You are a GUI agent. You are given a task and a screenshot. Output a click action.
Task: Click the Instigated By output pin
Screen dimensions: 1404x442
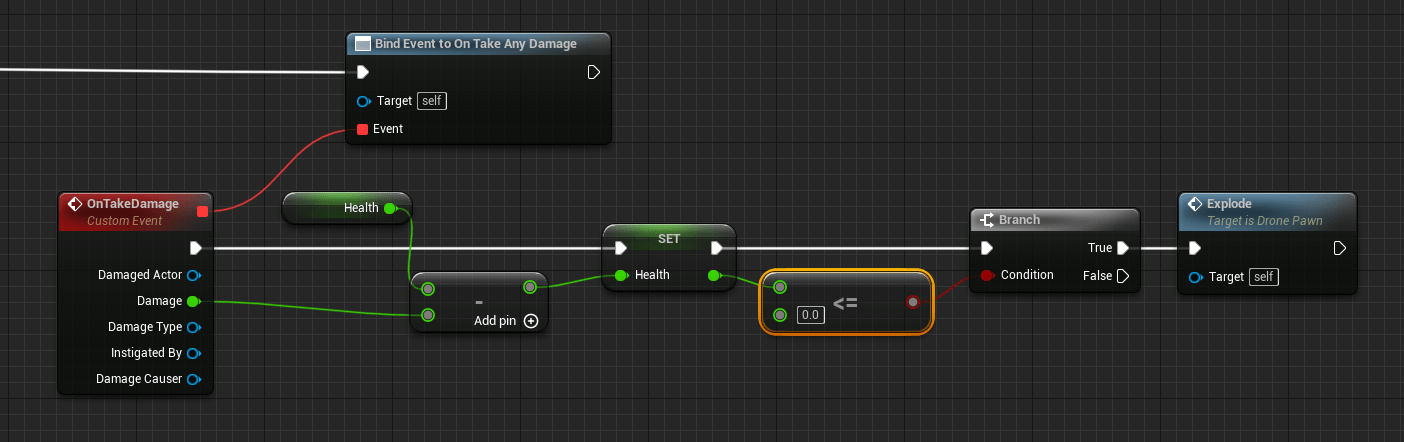pyautogui.click(x=194, y=353)
